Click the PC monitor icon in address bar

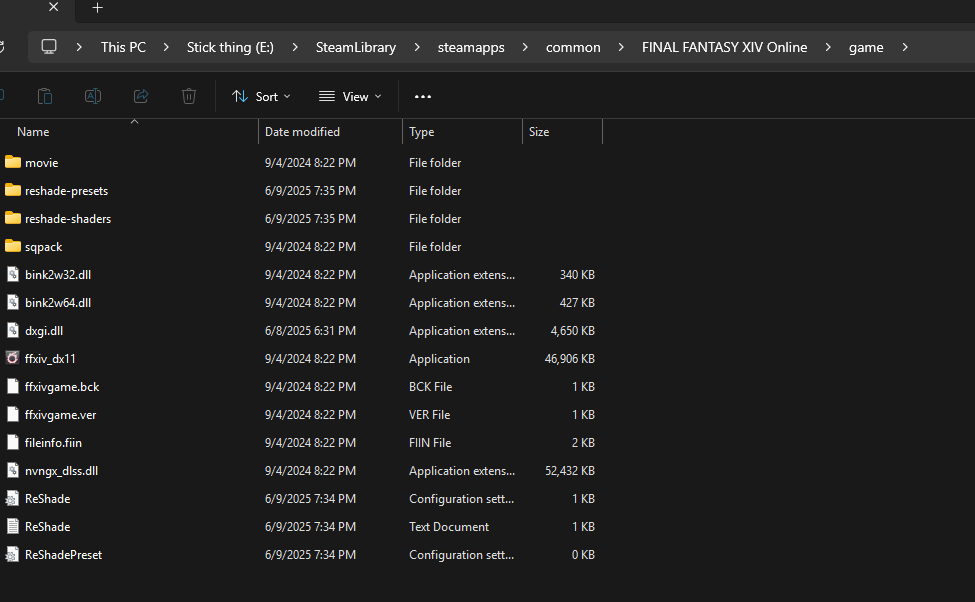pos(49,47)
